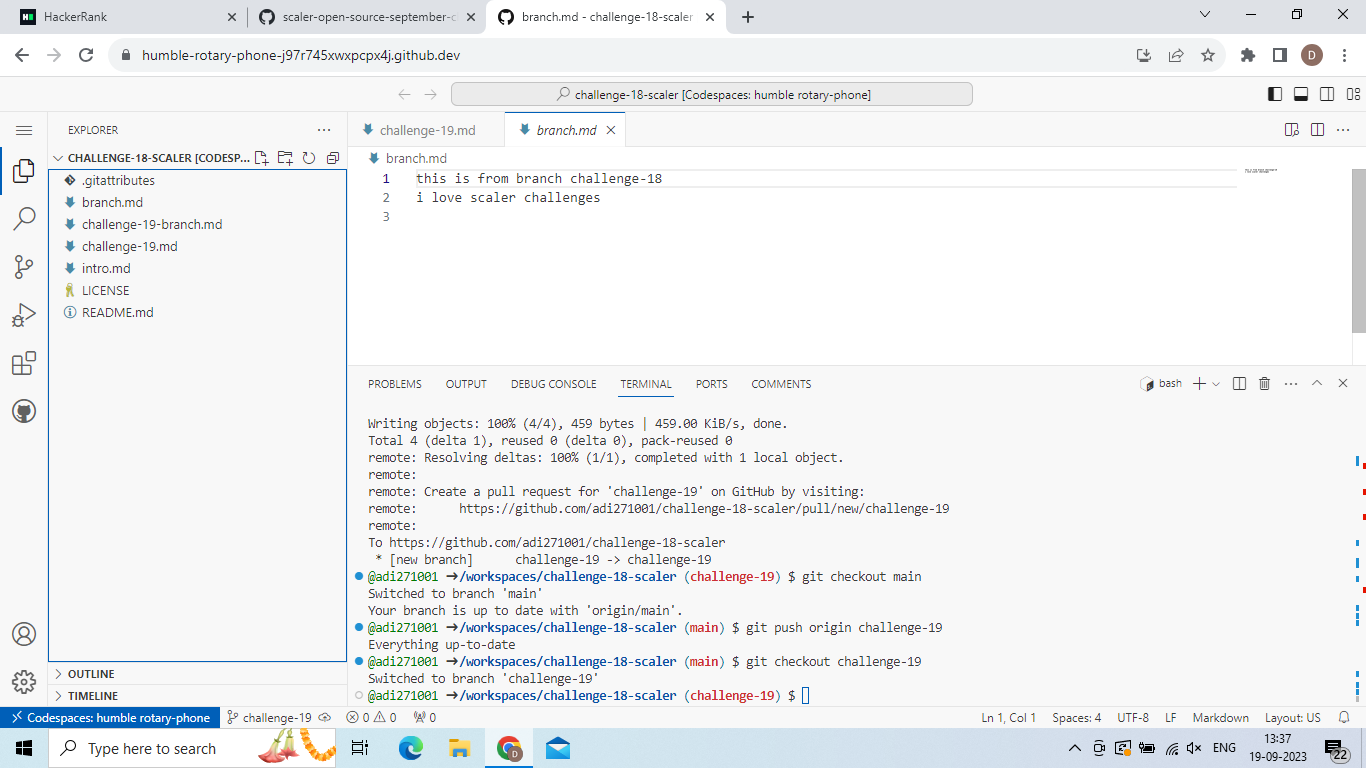Click the GitHub Codespaces icon in activity bar
The width and height of the screenshot is (1366, 768).
pyautogui.click(x=24, y=410)
